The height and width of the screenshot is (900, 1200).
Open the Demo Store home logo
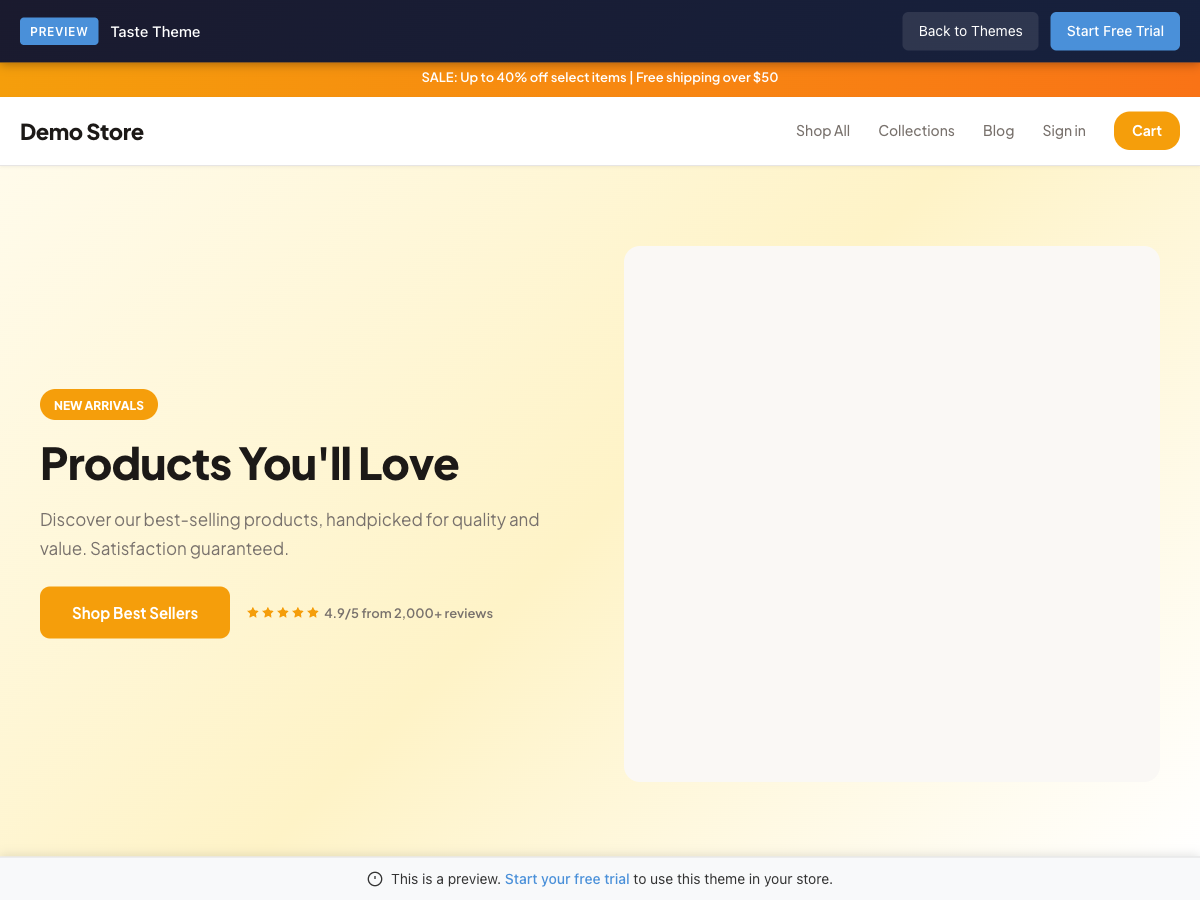(x=82, y=132)
